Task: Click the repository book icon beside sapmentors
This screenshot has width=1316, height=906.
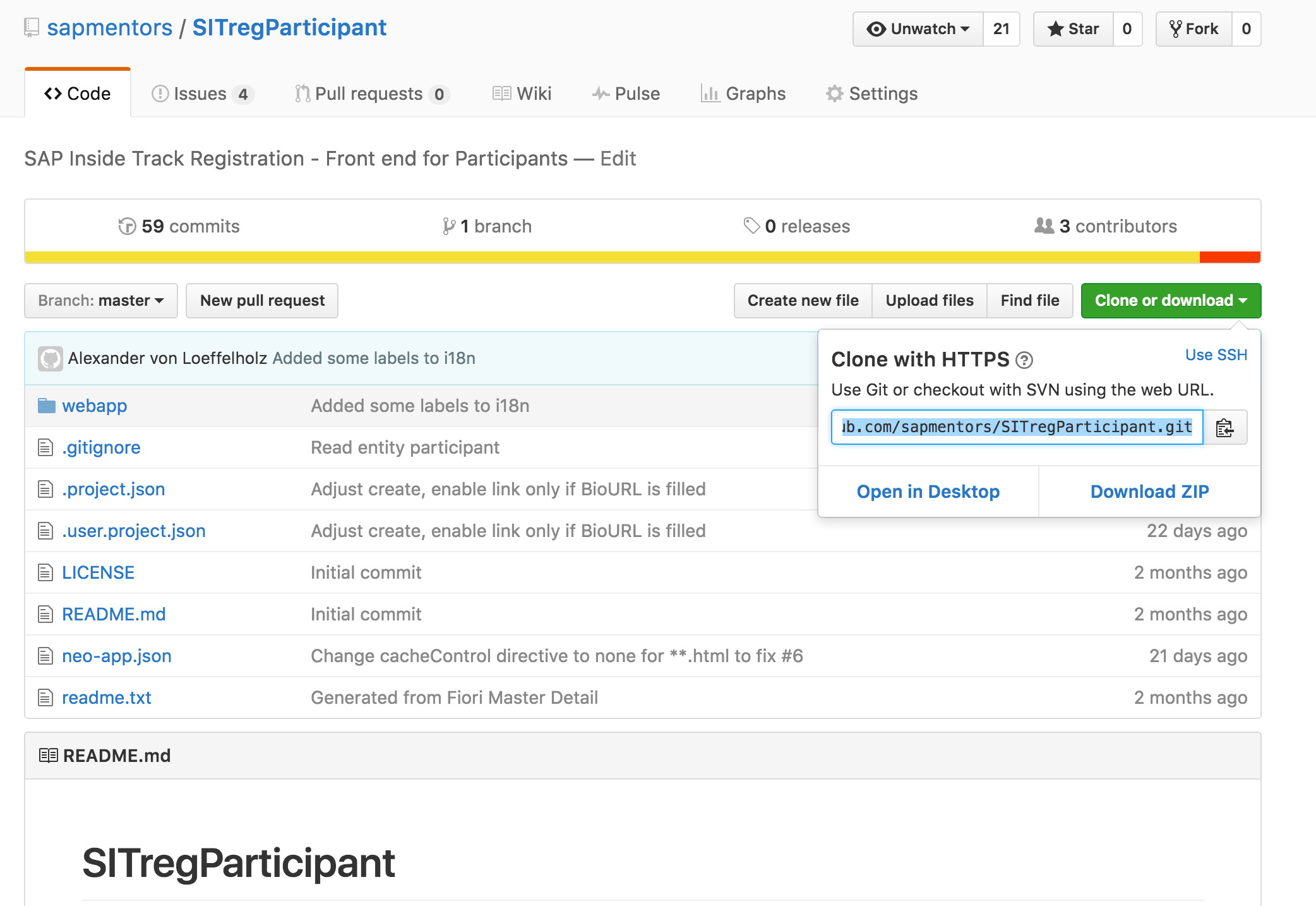Action: pyautogui.click(x=31, y=28)
